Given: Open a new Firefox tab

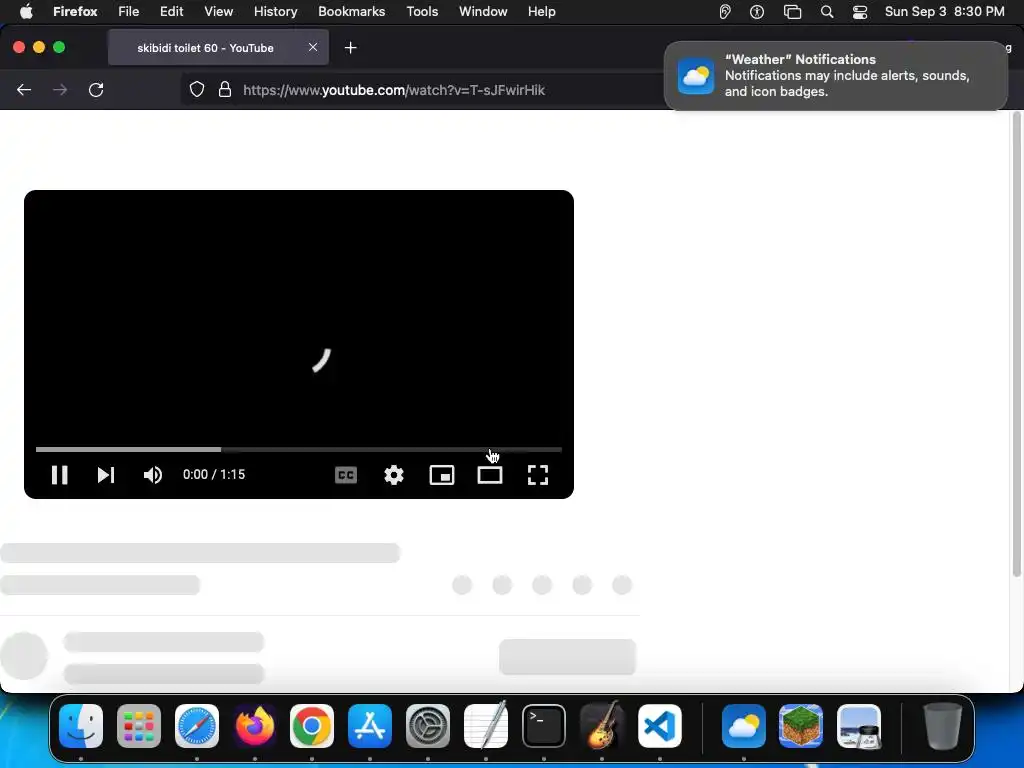Looking at the screenshot, I should [x=351, y=48].
